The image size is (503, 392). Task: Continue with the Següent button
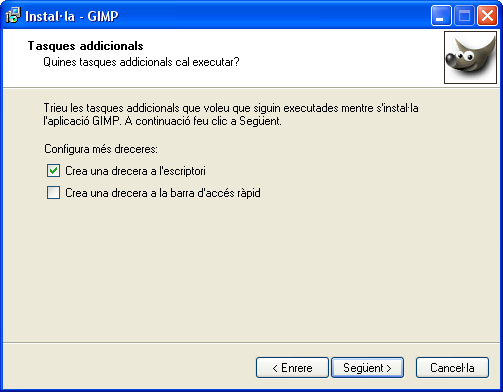(x=367, y=368)
